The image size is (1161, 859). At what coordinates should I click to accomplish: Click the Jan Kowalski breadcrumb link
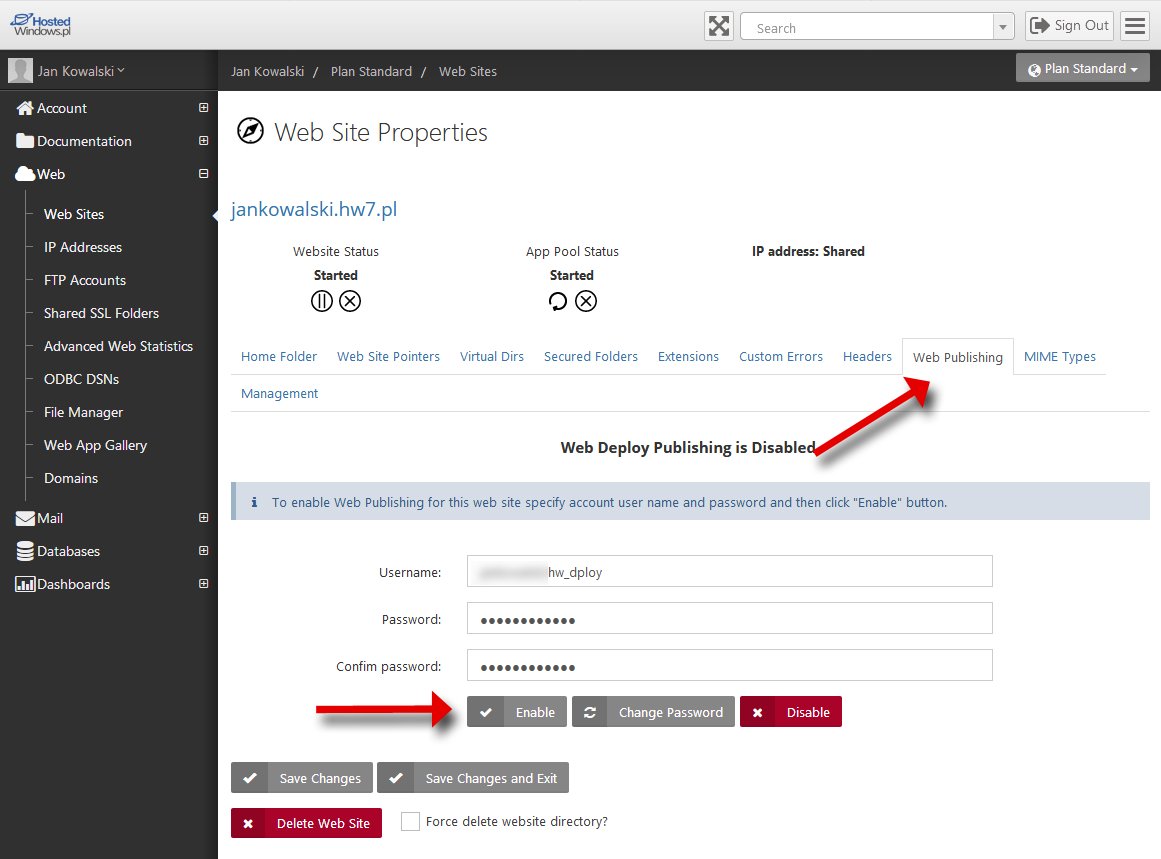pos(267,72)
